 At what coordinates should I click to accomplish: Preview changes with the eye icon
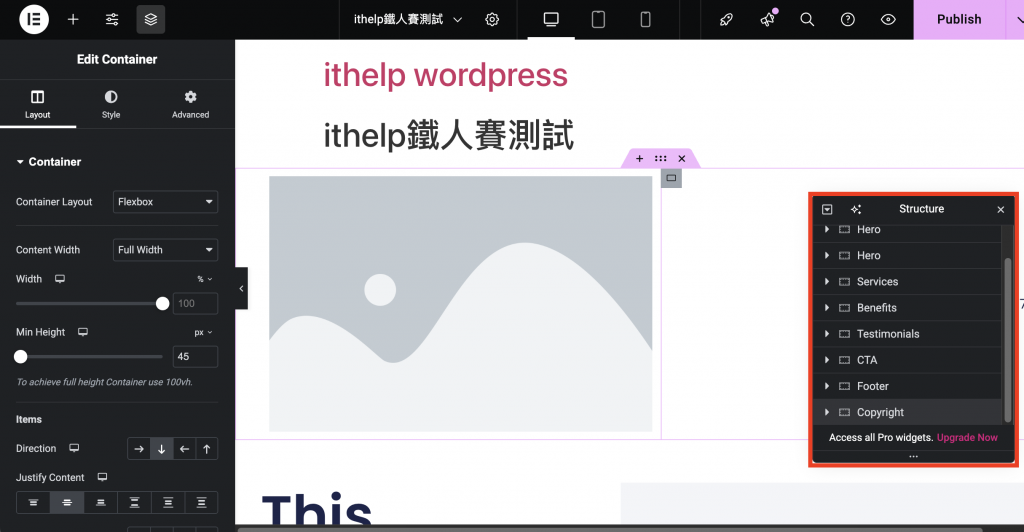tap(888, 20)
